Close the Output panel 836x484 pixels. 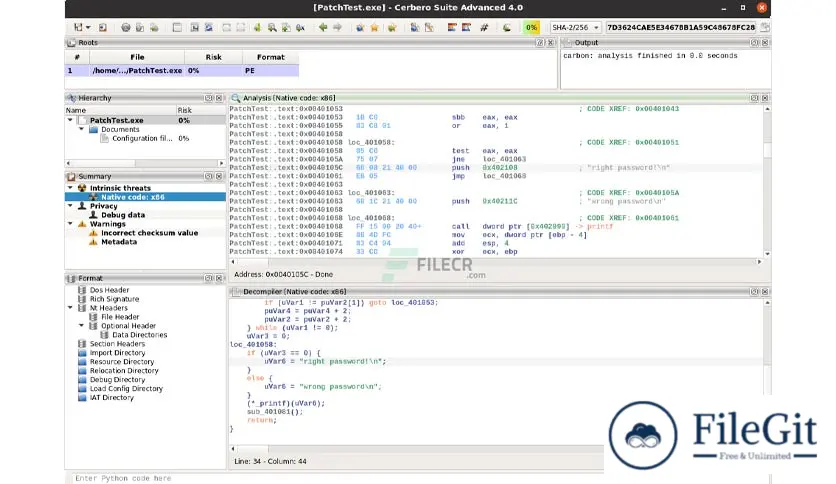click(765, 43)
